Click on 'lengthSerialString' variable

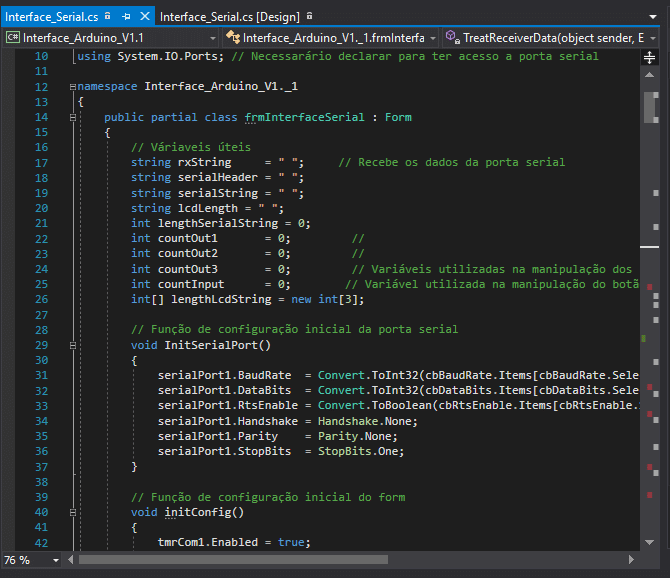tap(218, 223)
